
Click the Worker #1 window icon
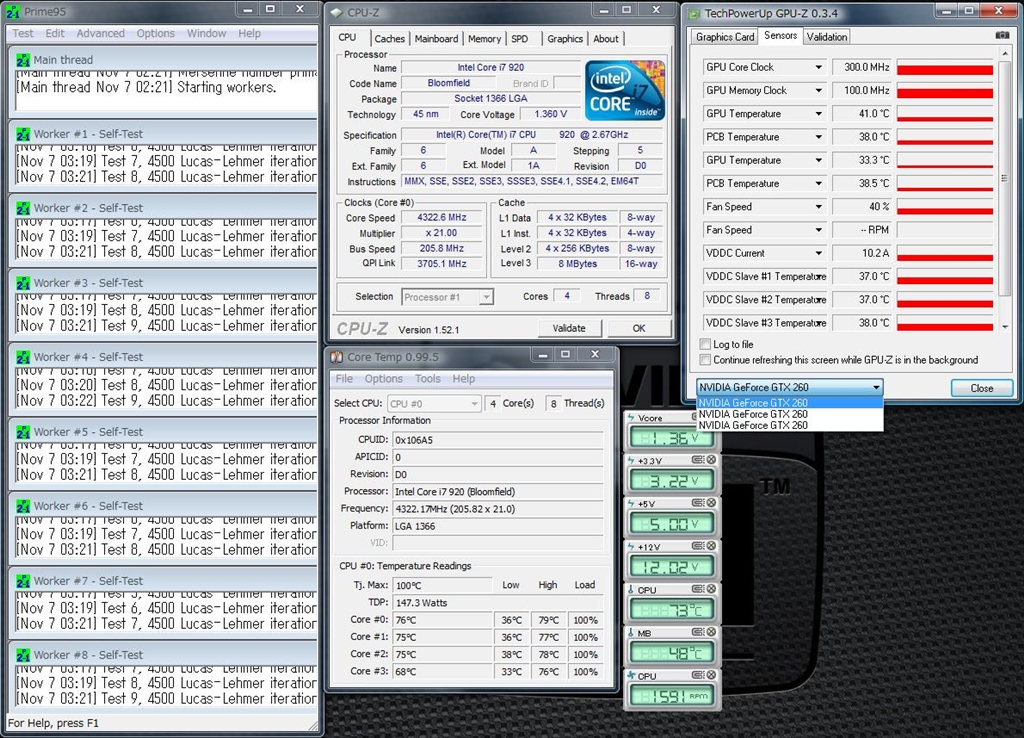click(x=22, y=134)
